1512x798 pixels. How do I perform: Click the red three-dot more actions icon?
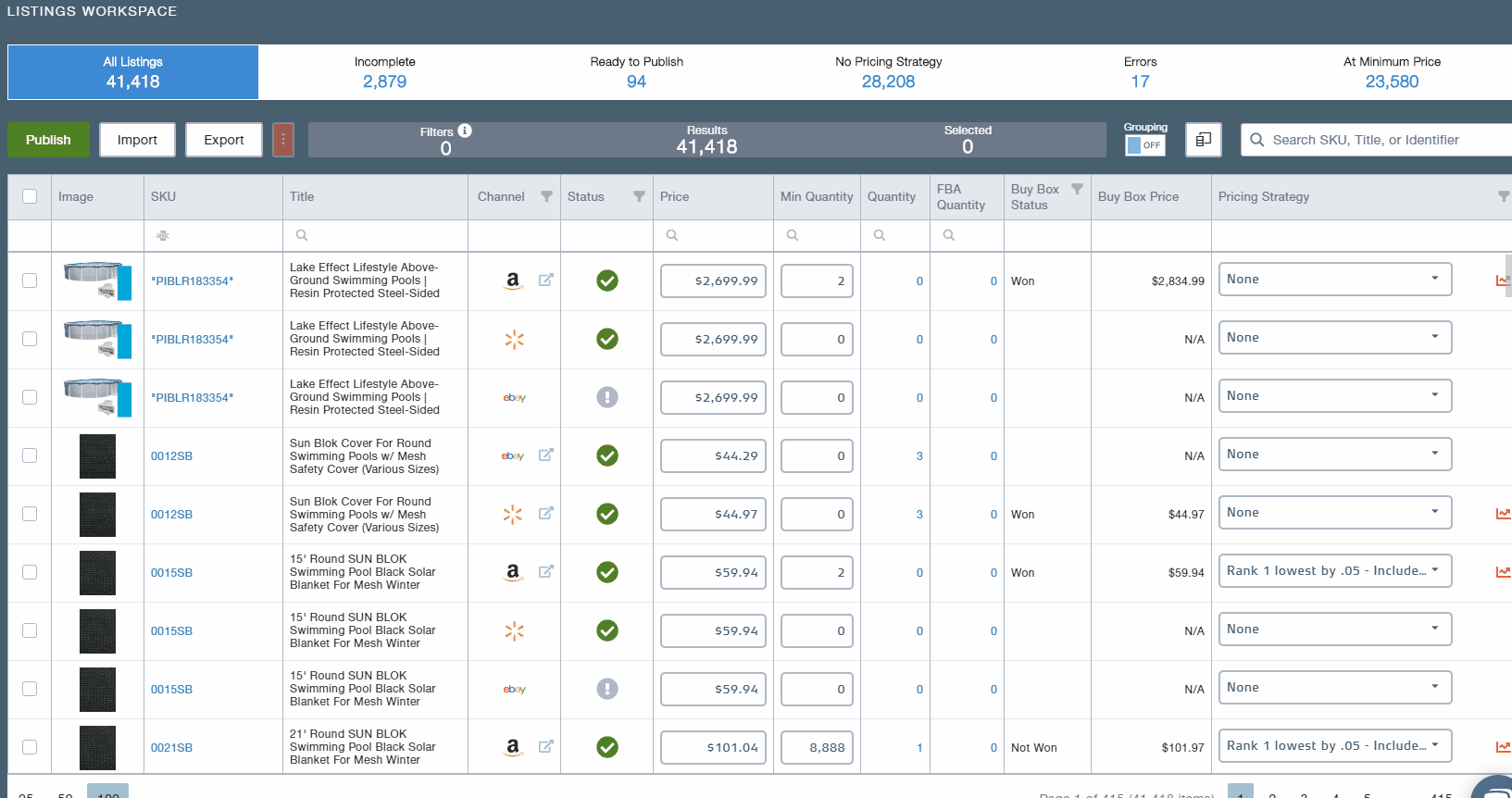tap(283, 140)
